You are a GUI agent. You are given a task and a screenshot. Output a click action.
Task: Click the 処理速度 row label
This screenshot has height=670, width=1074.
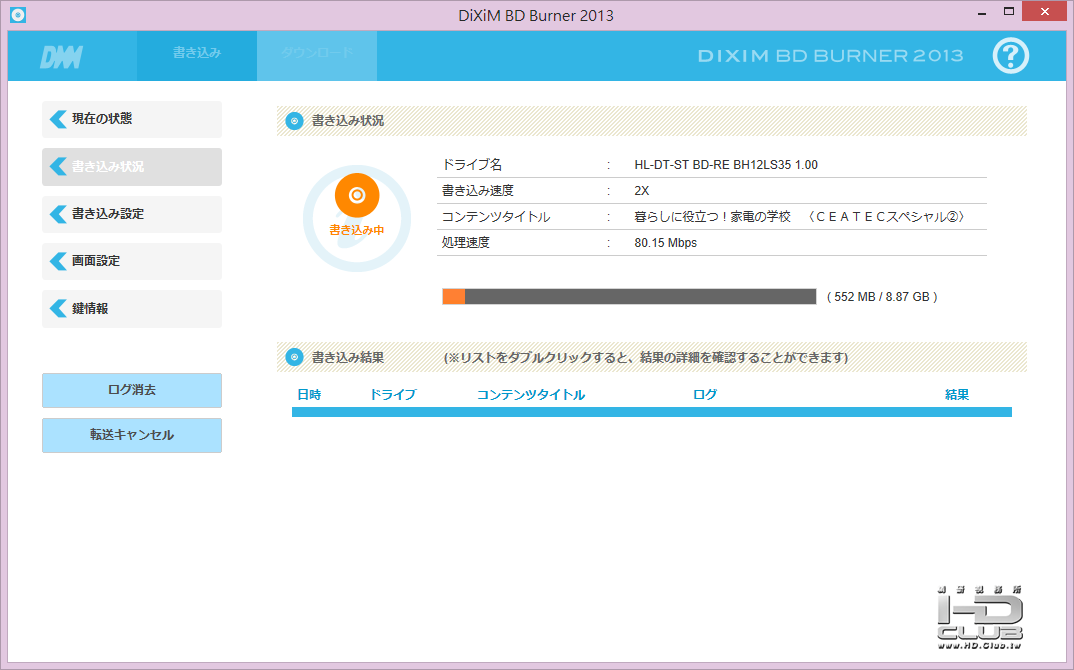(x=466, y=243)
